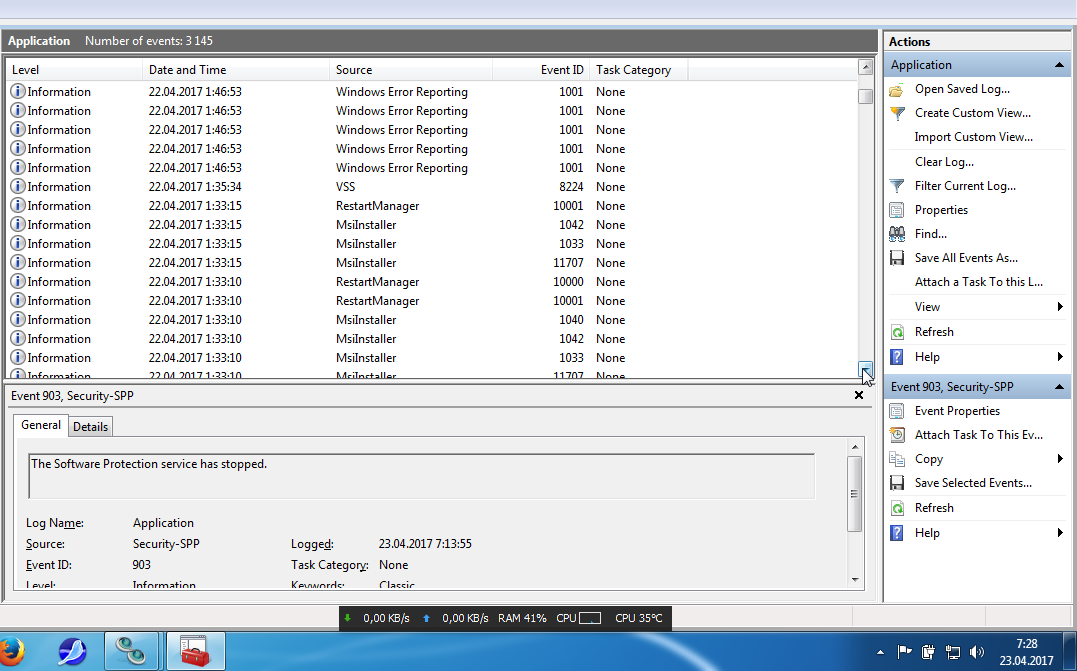Click the Help question-mark icon under Application

896,357
